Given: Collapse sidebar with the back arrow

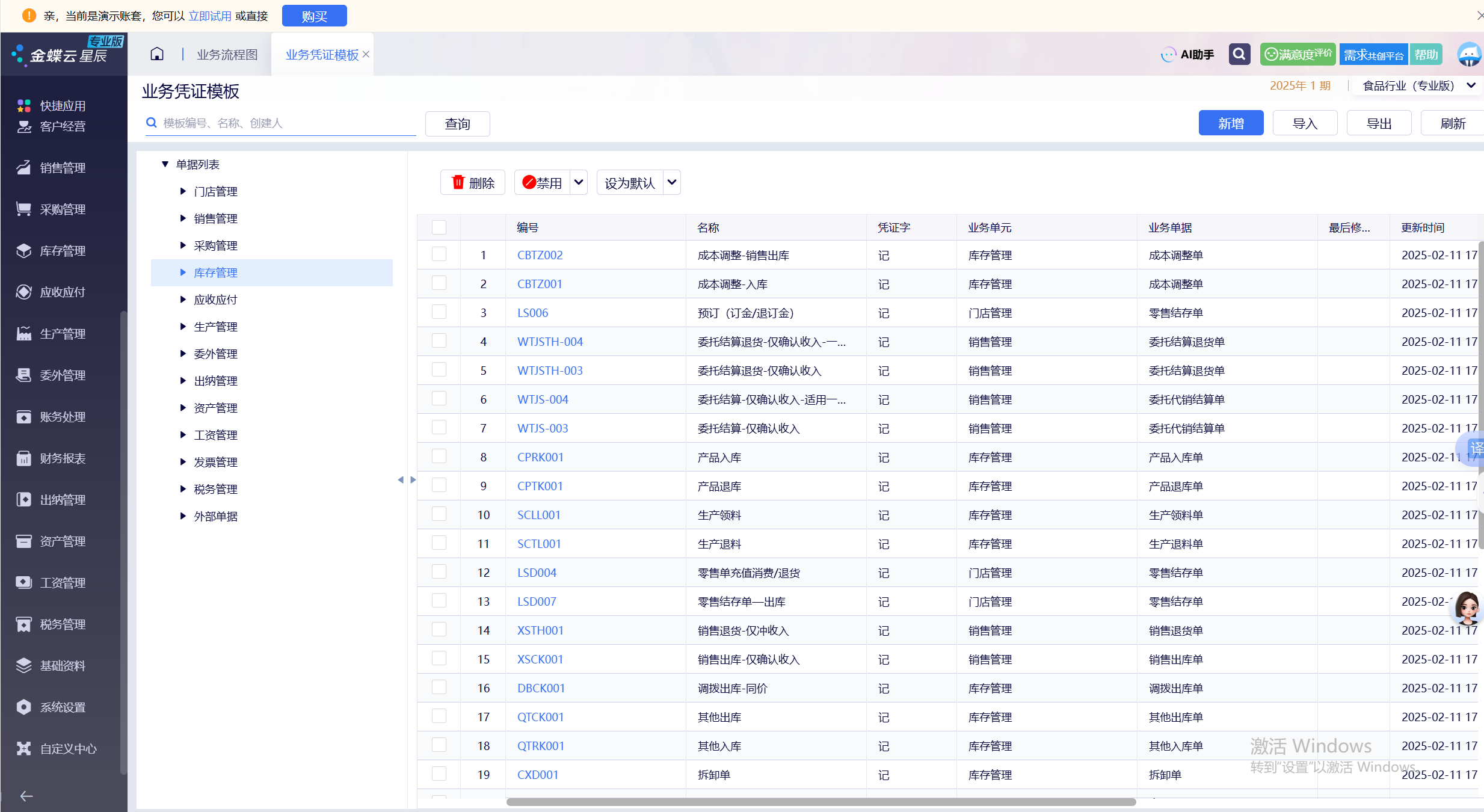Looking at the screenshot, I should (x=26, y=796).
